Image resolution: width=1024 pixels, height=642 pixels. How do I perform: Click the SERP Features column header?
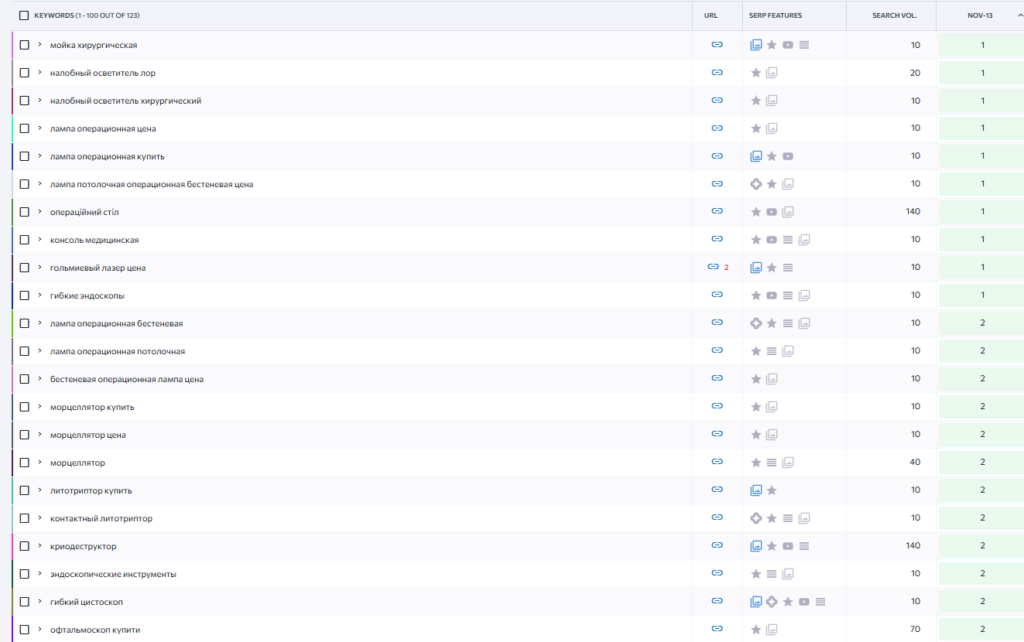tap(775, 15)
